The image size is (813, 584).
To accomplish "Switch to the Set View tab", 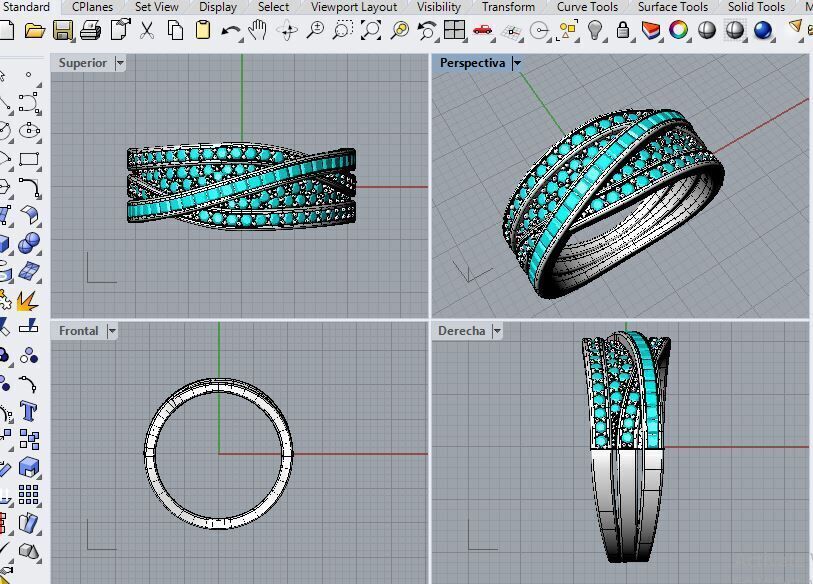I will [157, 7].
